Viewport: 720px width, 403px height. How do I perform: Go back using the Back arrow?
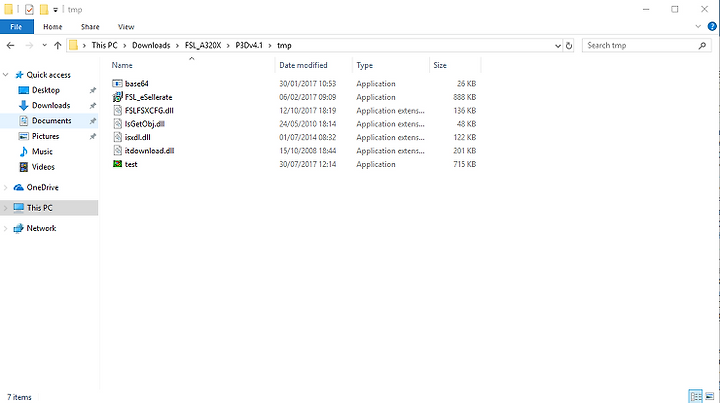11,45
